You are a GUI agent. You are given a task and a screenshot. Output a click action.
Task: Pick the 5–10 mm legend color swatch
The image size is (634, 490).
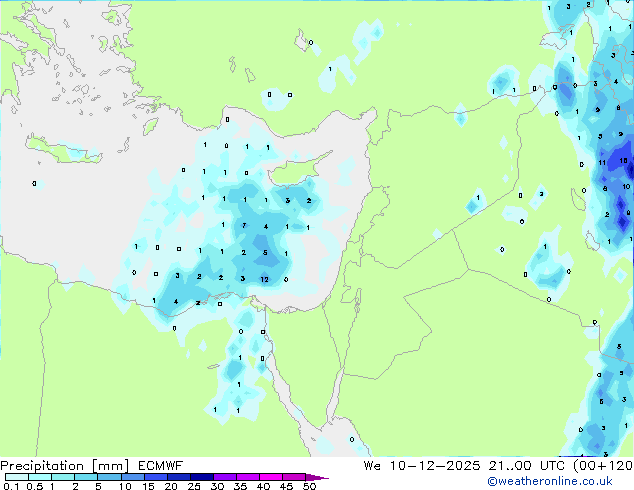pos(109,477)
